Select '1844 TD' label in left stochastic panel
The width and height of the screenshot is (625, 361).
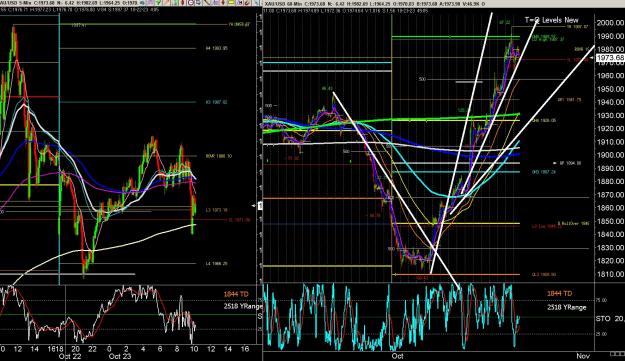(x=236, y=294)
